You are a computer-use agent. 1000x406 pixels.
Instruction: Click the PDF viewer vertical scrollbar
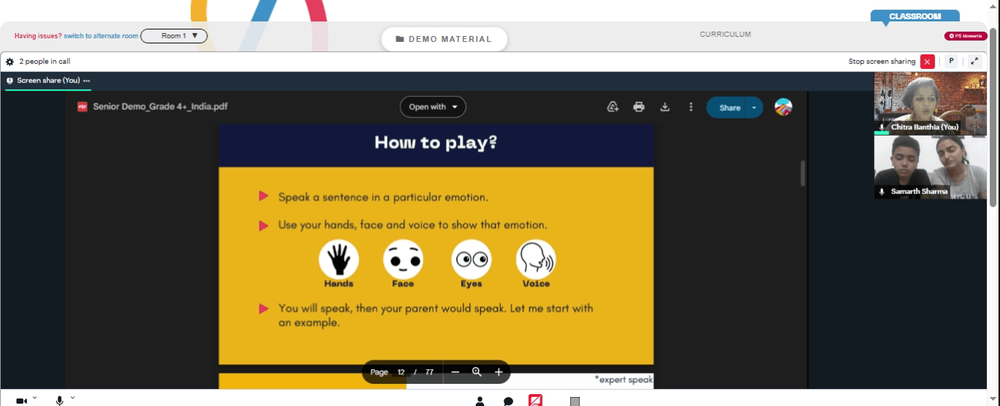click(x=802, y=173)
